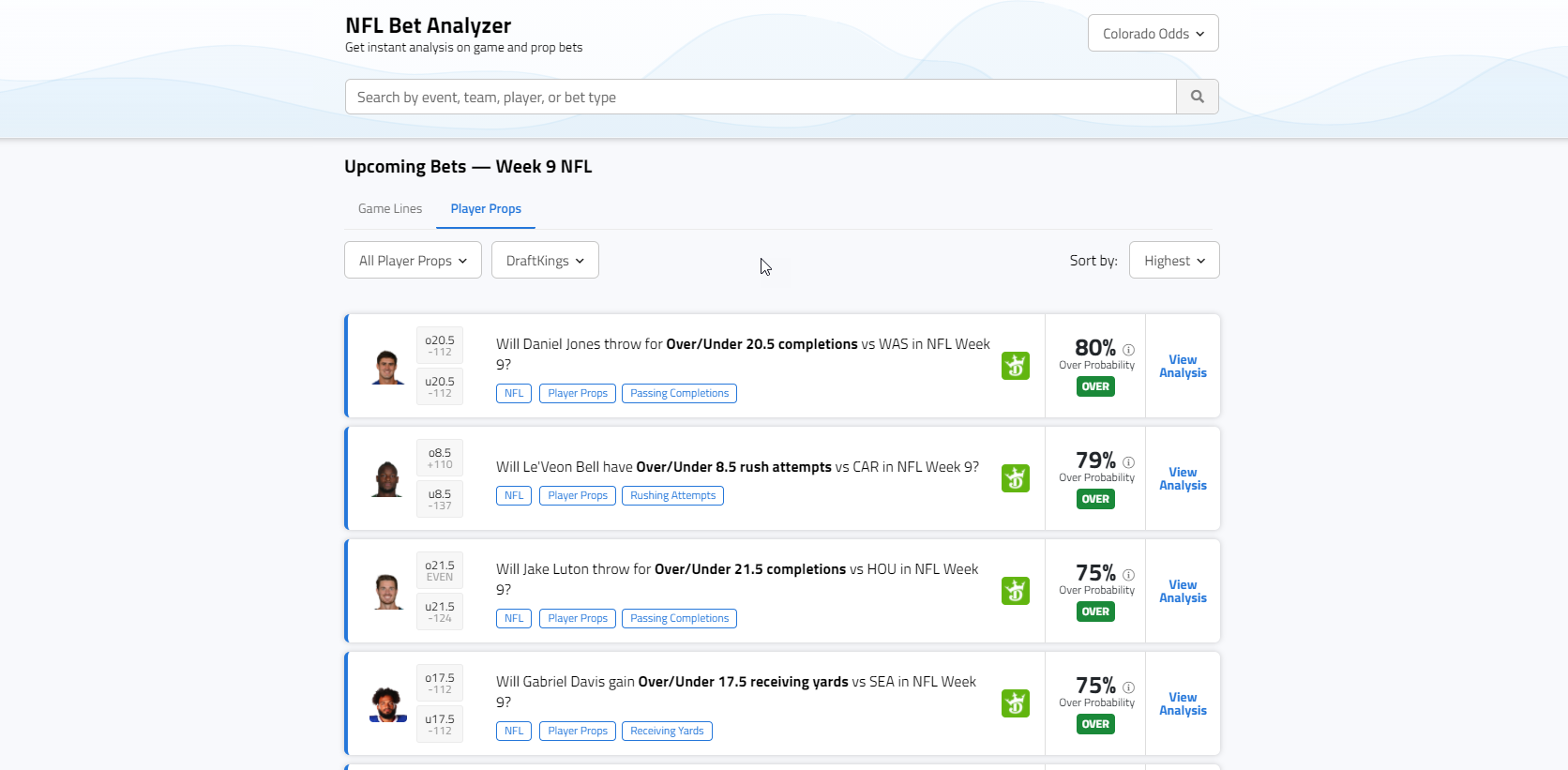This screenshot has width=1568, height=770.
Task: Select u17.5 -112 odds for Gabriel Davis
Action: point(440,725)
